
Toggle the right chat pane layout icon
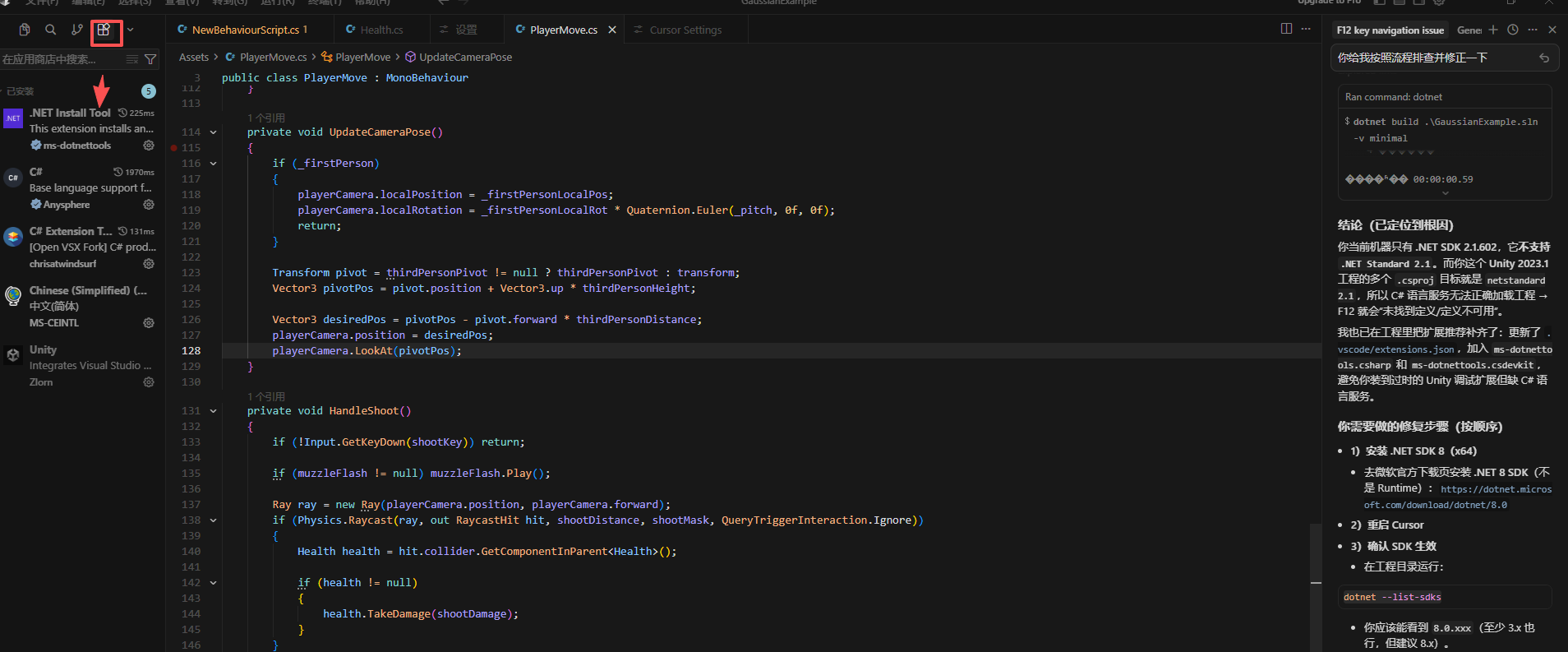pos(1419,2)
